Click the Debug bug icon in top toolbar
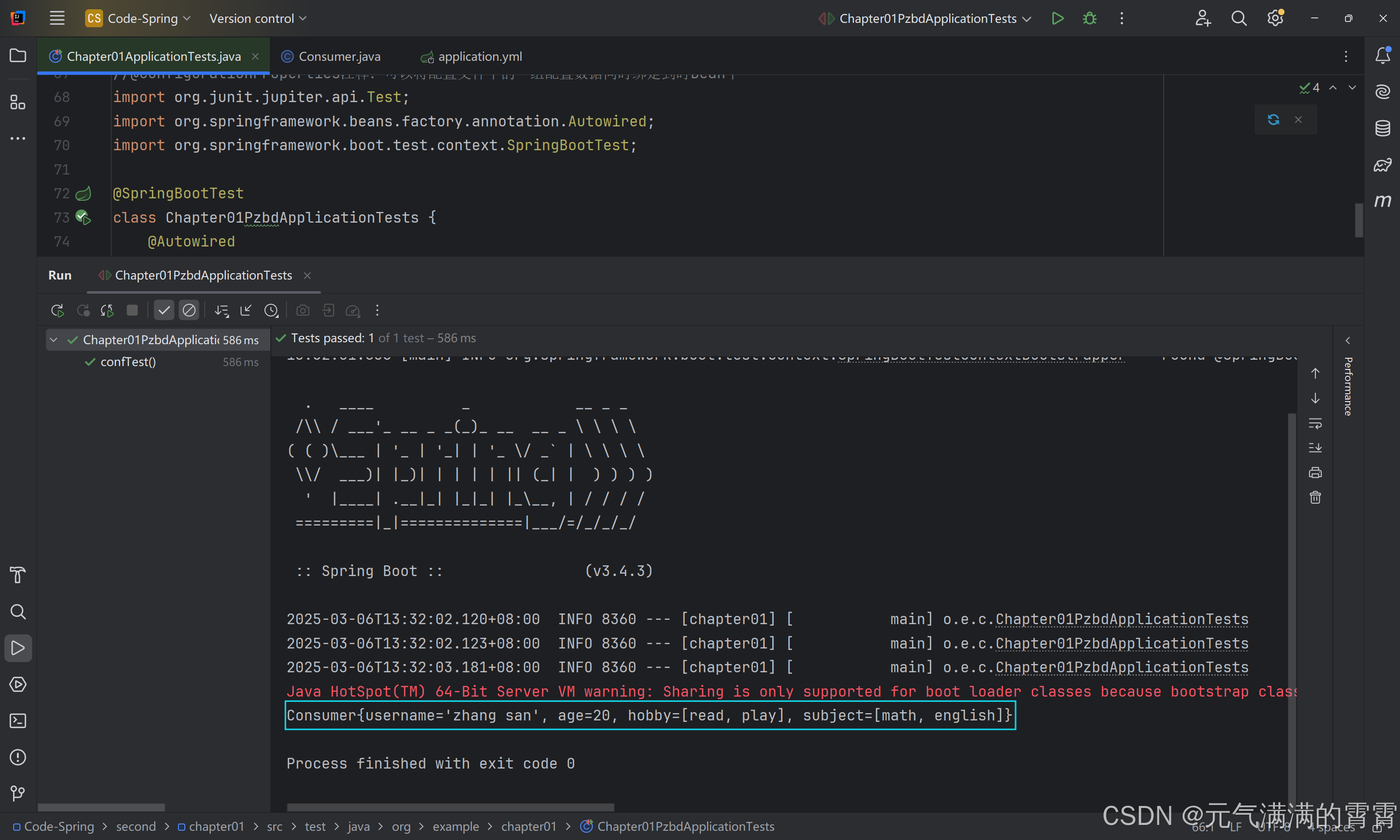 click(1089, 18)
